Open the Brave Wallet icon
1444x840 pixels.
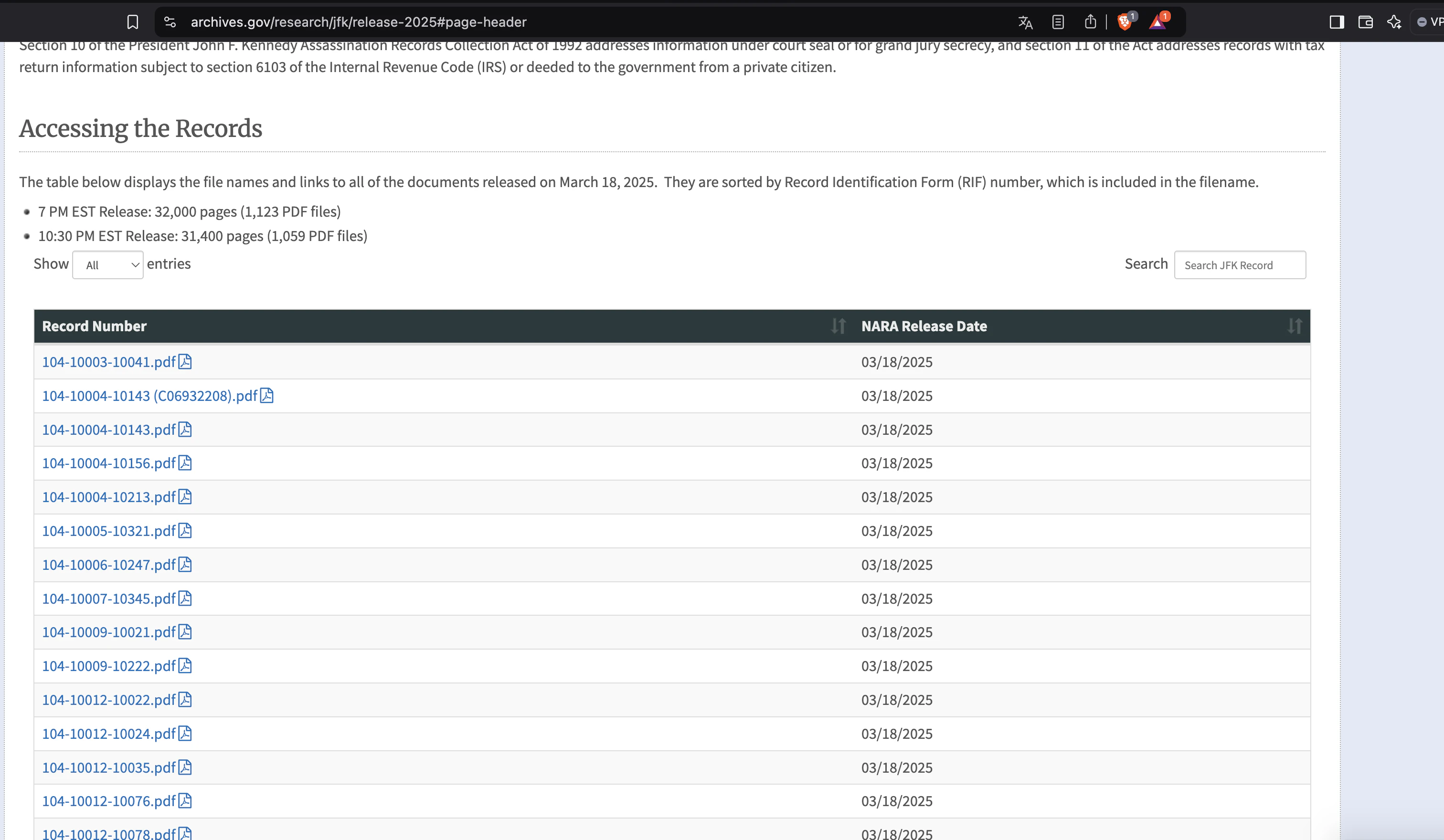pos(1366,22)
